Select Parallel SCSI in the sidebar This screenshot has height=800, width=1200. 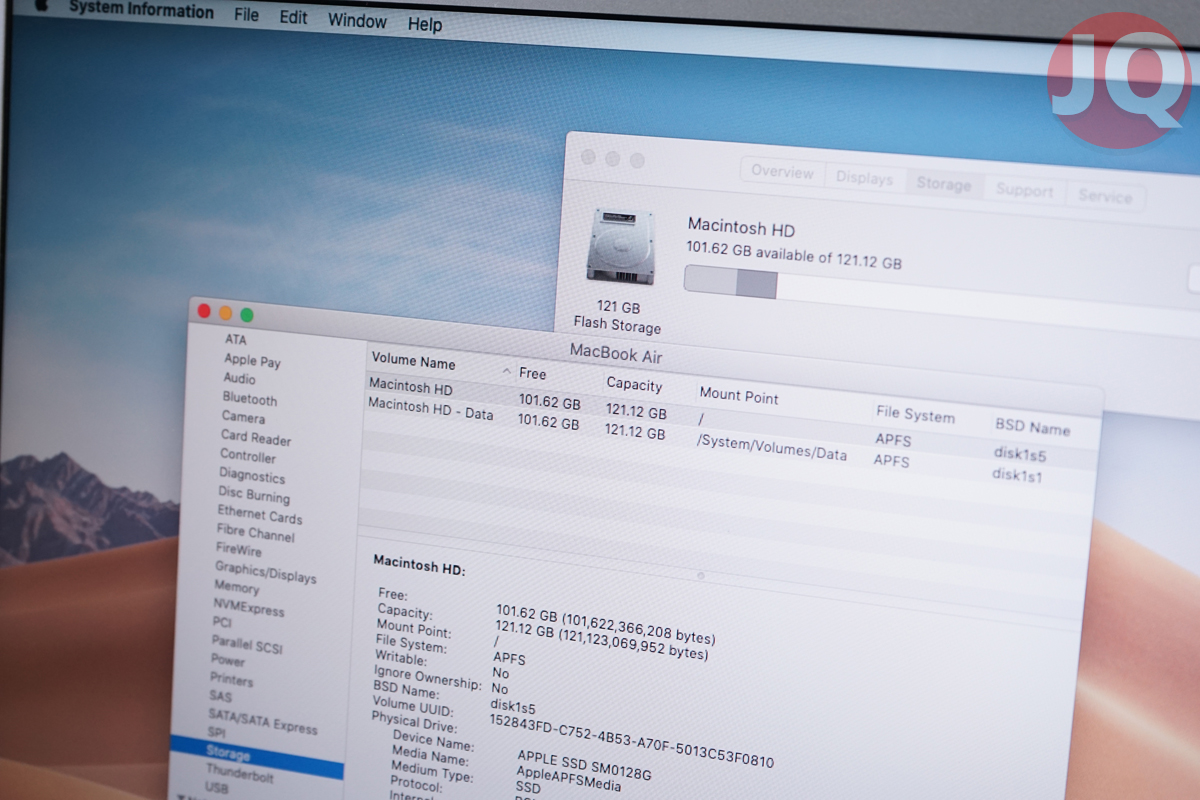click(x=247, y=645)
